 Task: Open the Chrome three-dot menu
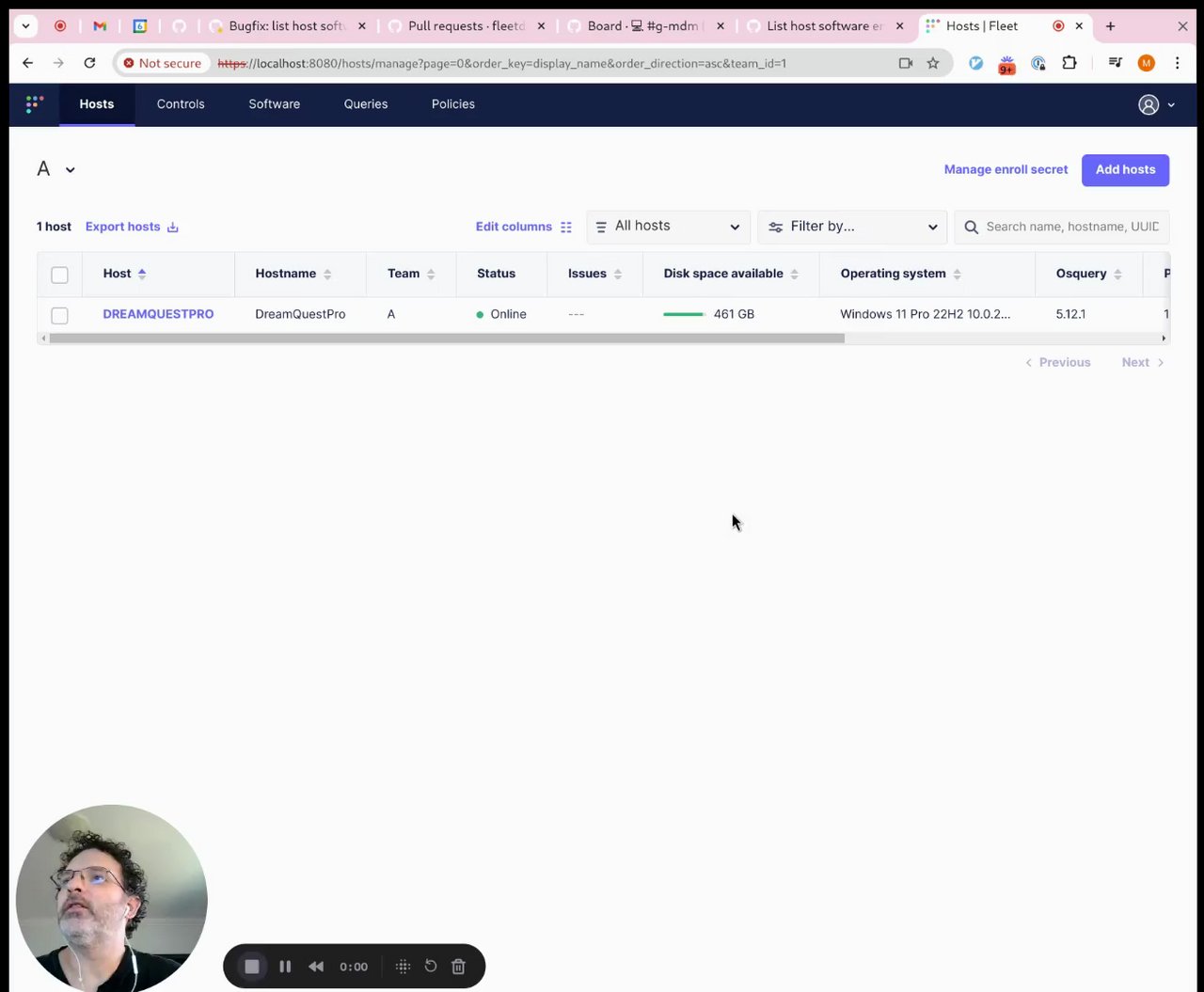(1177, 63)
